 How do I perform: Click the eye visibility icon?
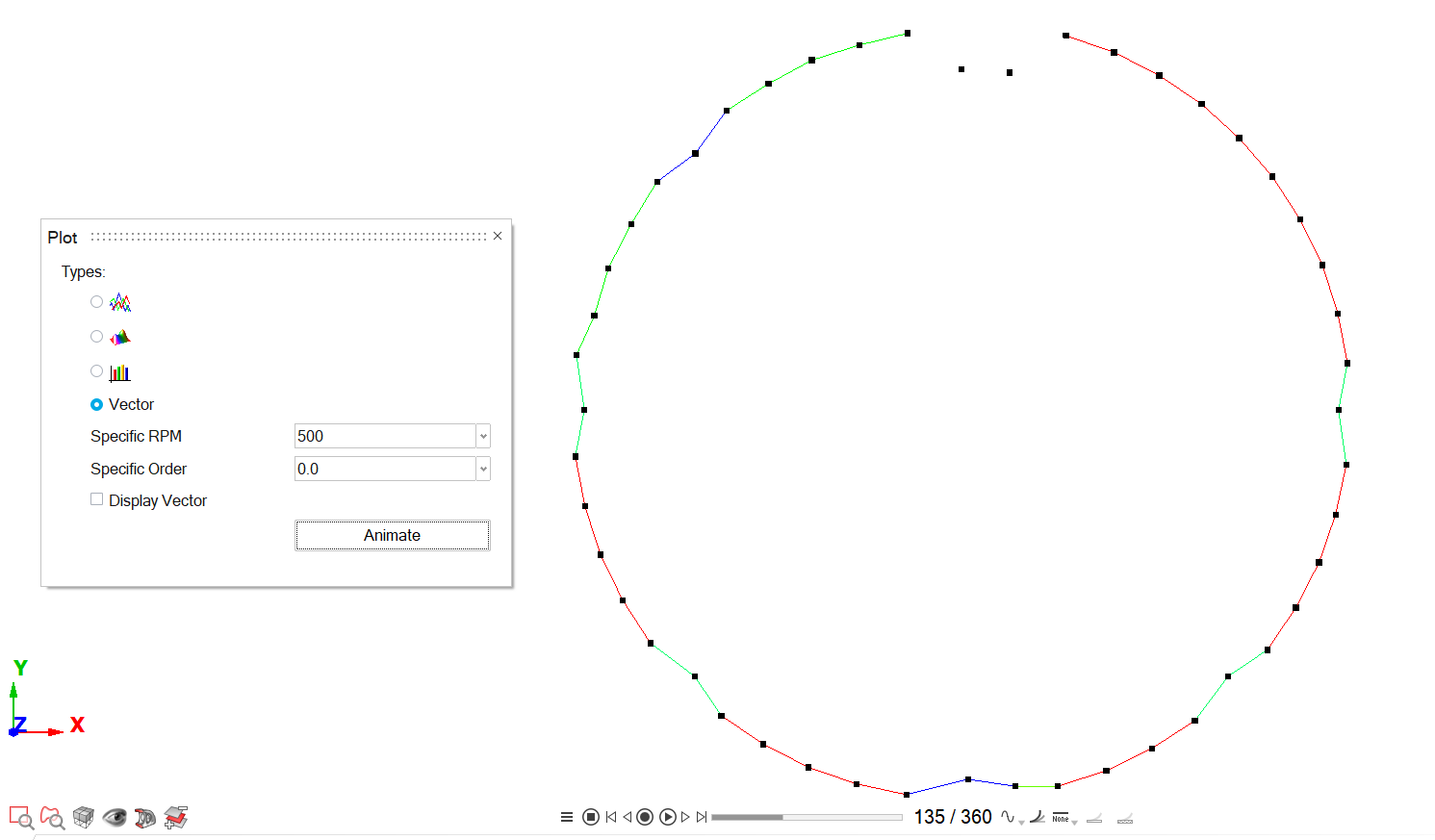[115, 818]
